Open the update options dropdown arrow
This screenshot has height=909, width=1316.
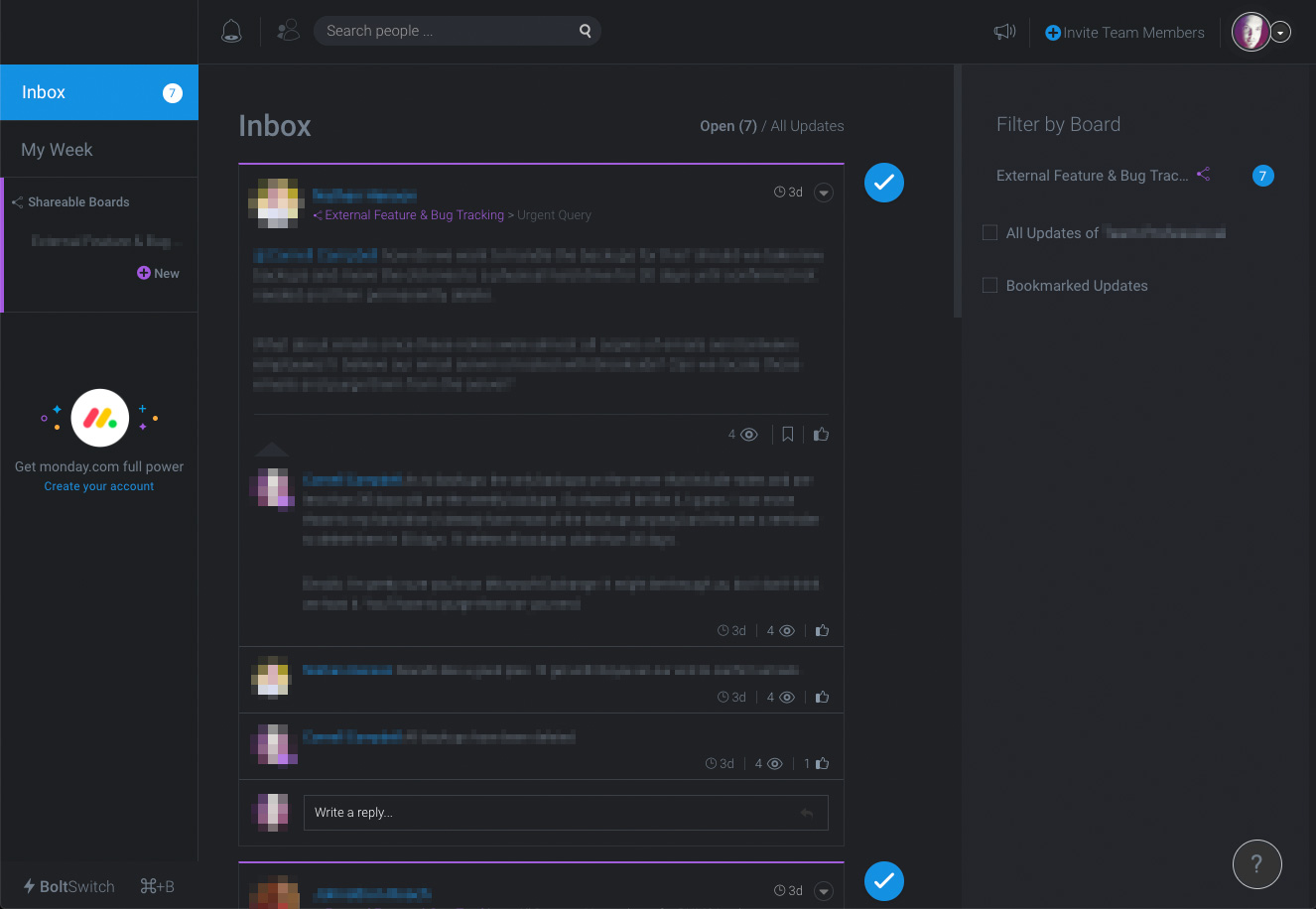tap(824, 192)
